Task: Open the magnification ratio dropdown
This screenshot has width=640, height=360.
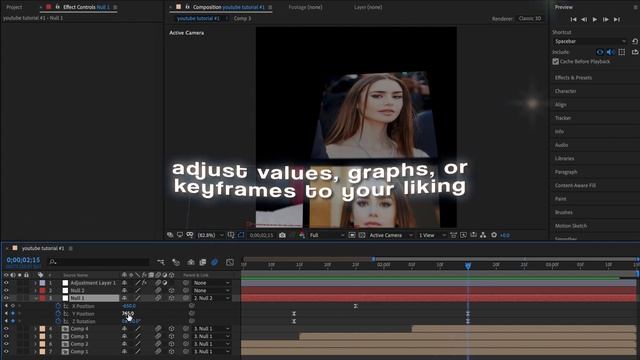Action: [x=210, y=235]
